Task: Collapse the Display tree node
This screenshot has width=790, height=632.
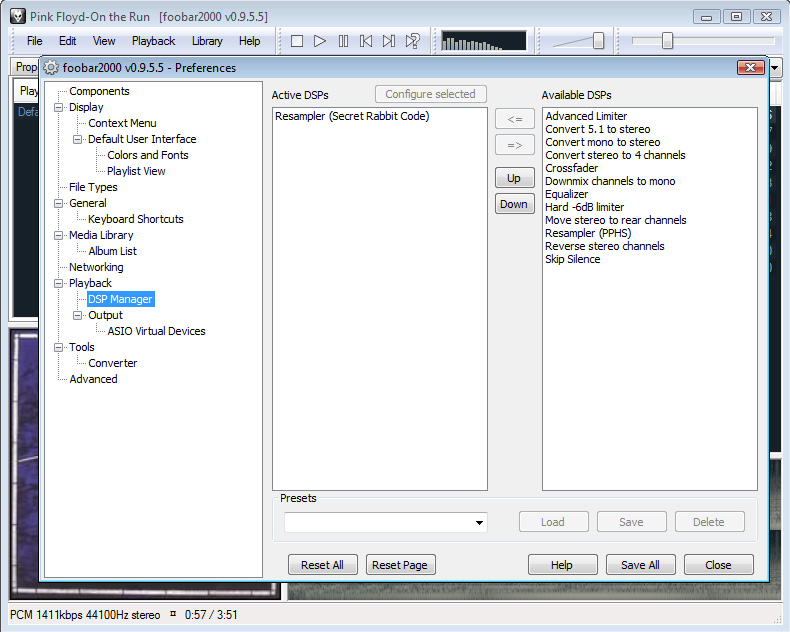Action: [x=58, y=107]
